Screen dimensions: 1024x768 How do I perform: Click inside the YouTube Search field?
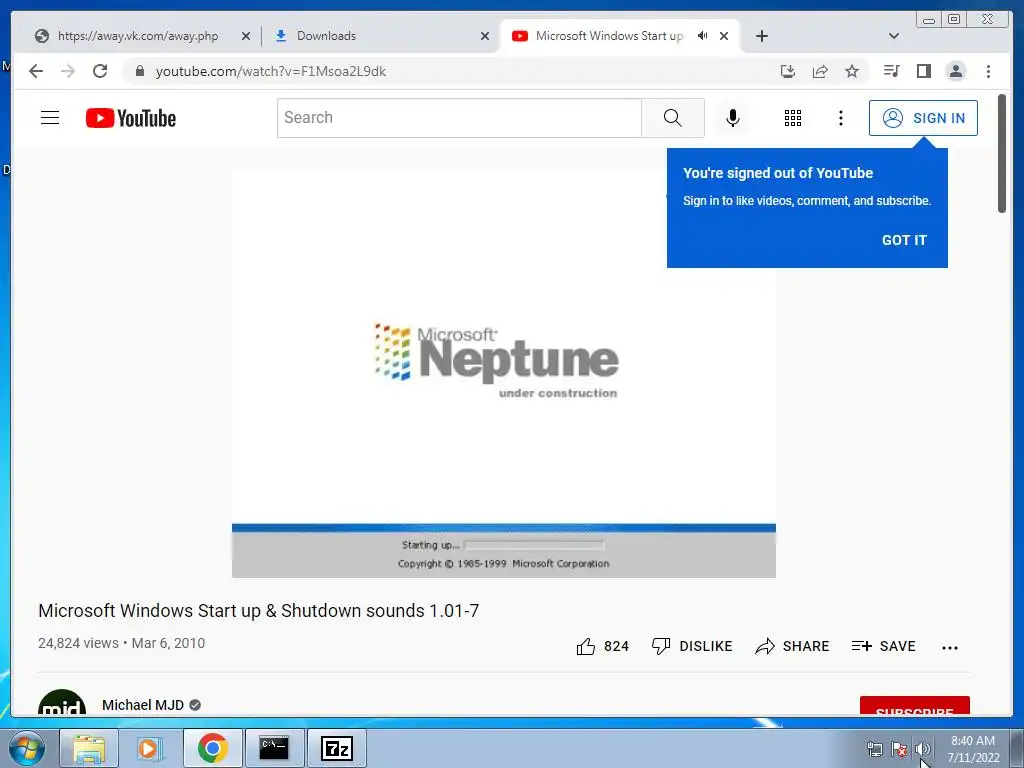(x=459, y=118)
